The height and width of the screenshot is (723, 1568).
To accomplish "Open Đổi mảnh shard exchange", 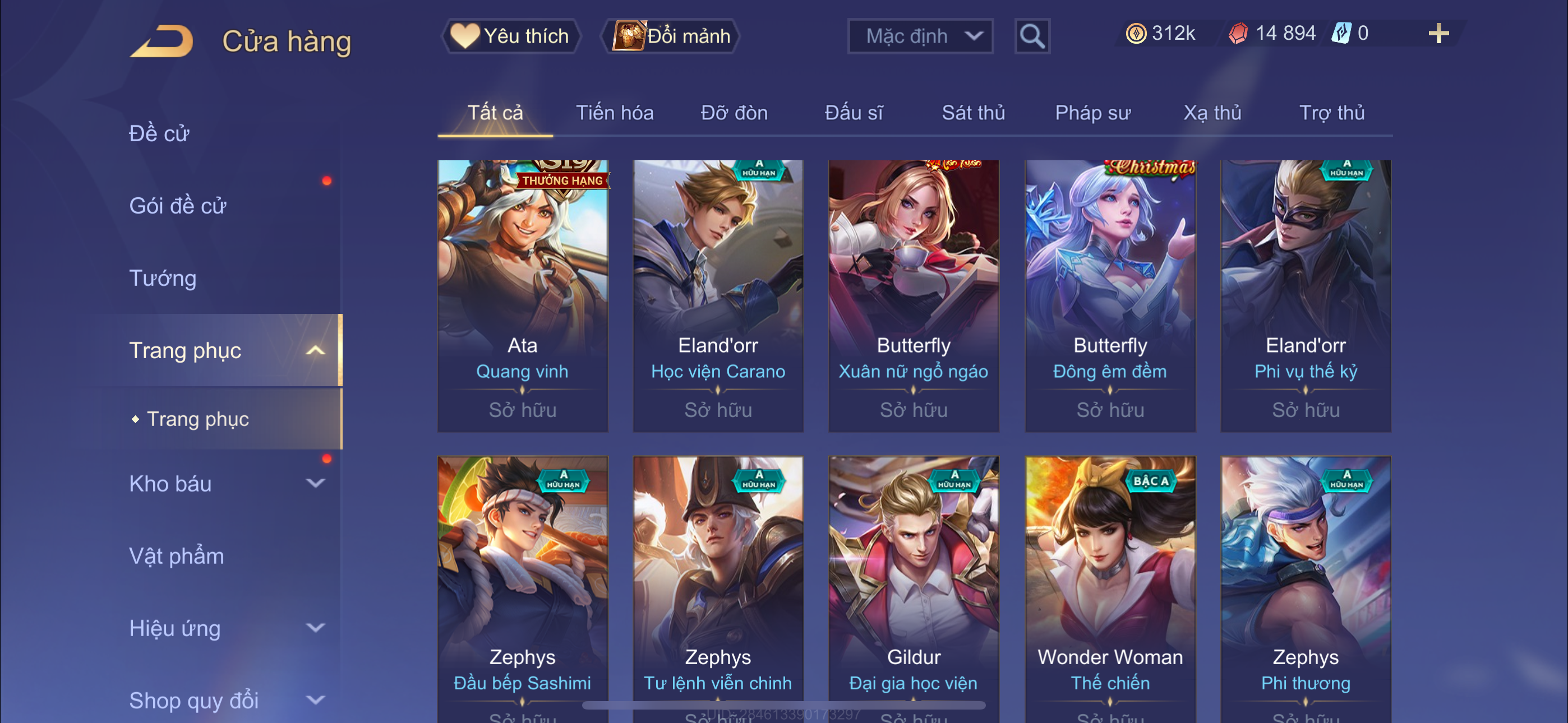I will pyautogui.click(x=671, y=36).
